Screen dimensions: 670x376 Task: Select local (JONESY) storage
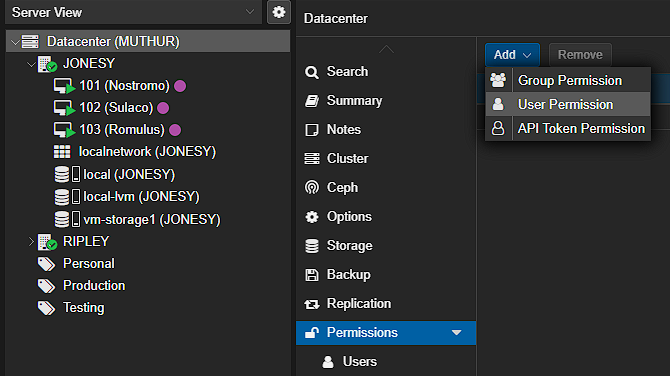pos(129,174)
